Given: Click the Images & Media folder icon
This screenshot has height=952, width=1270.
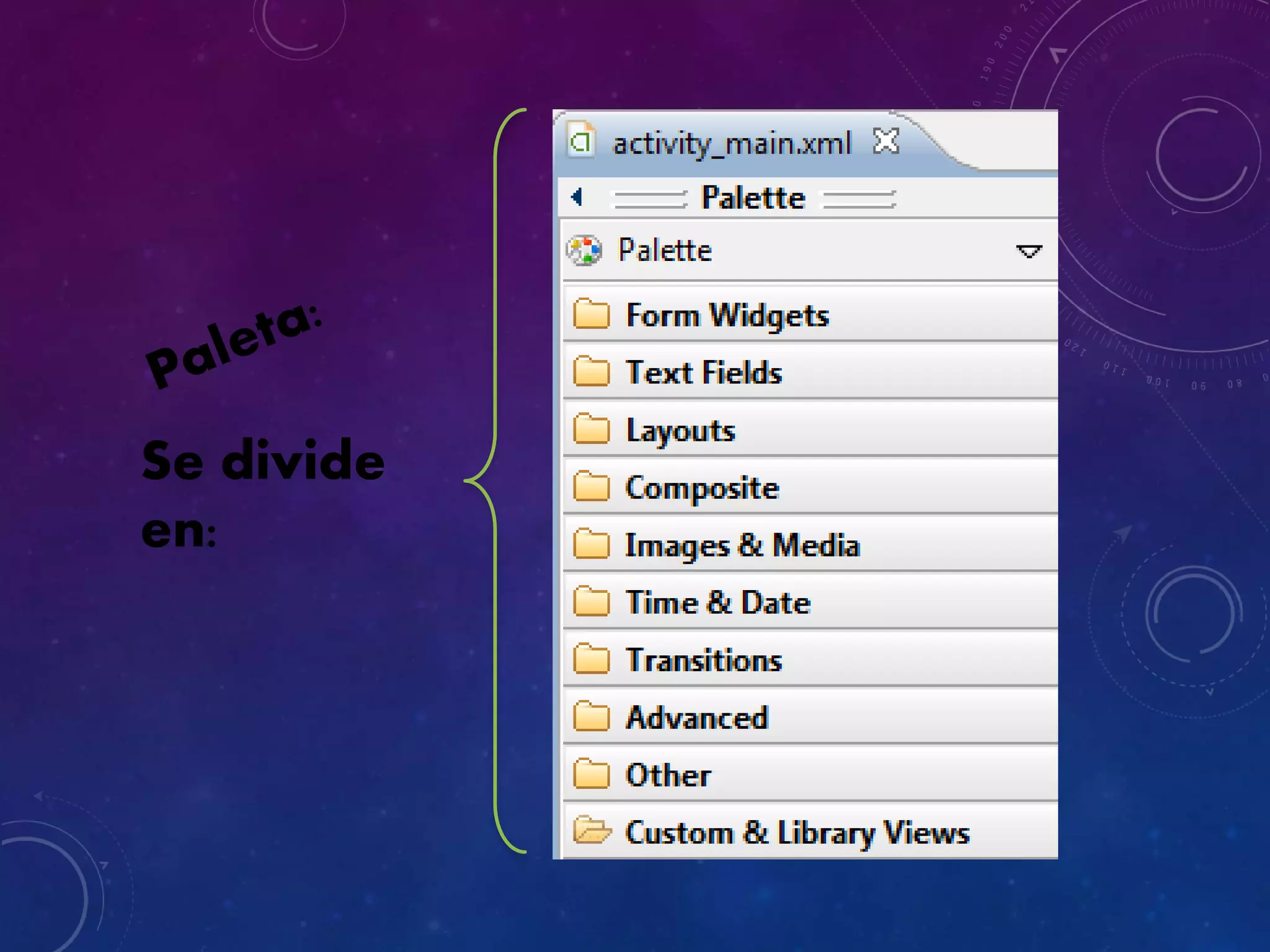Looking at the screenshot, I should pos(591,544).
